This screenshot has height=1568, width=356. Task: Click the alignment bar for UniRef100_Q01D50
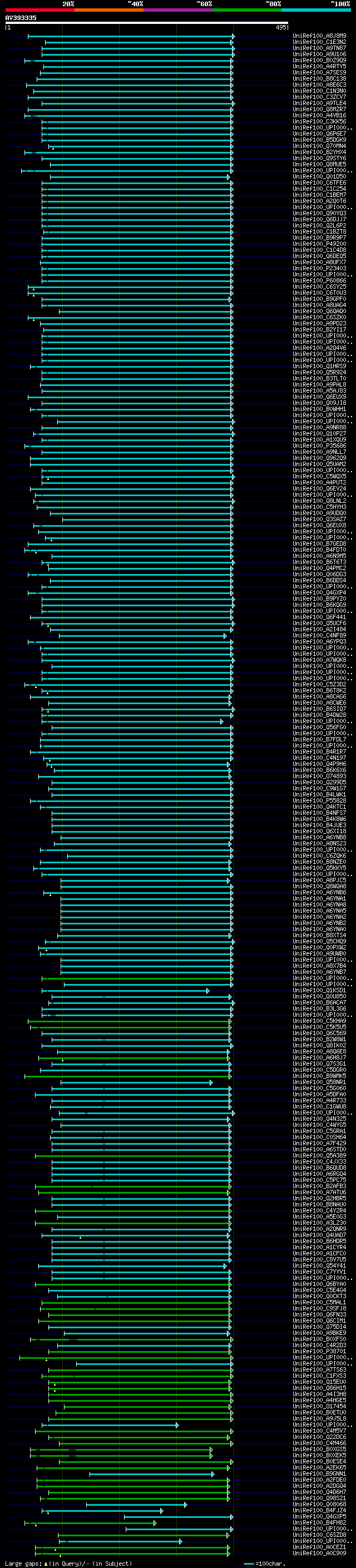point(140,177)
